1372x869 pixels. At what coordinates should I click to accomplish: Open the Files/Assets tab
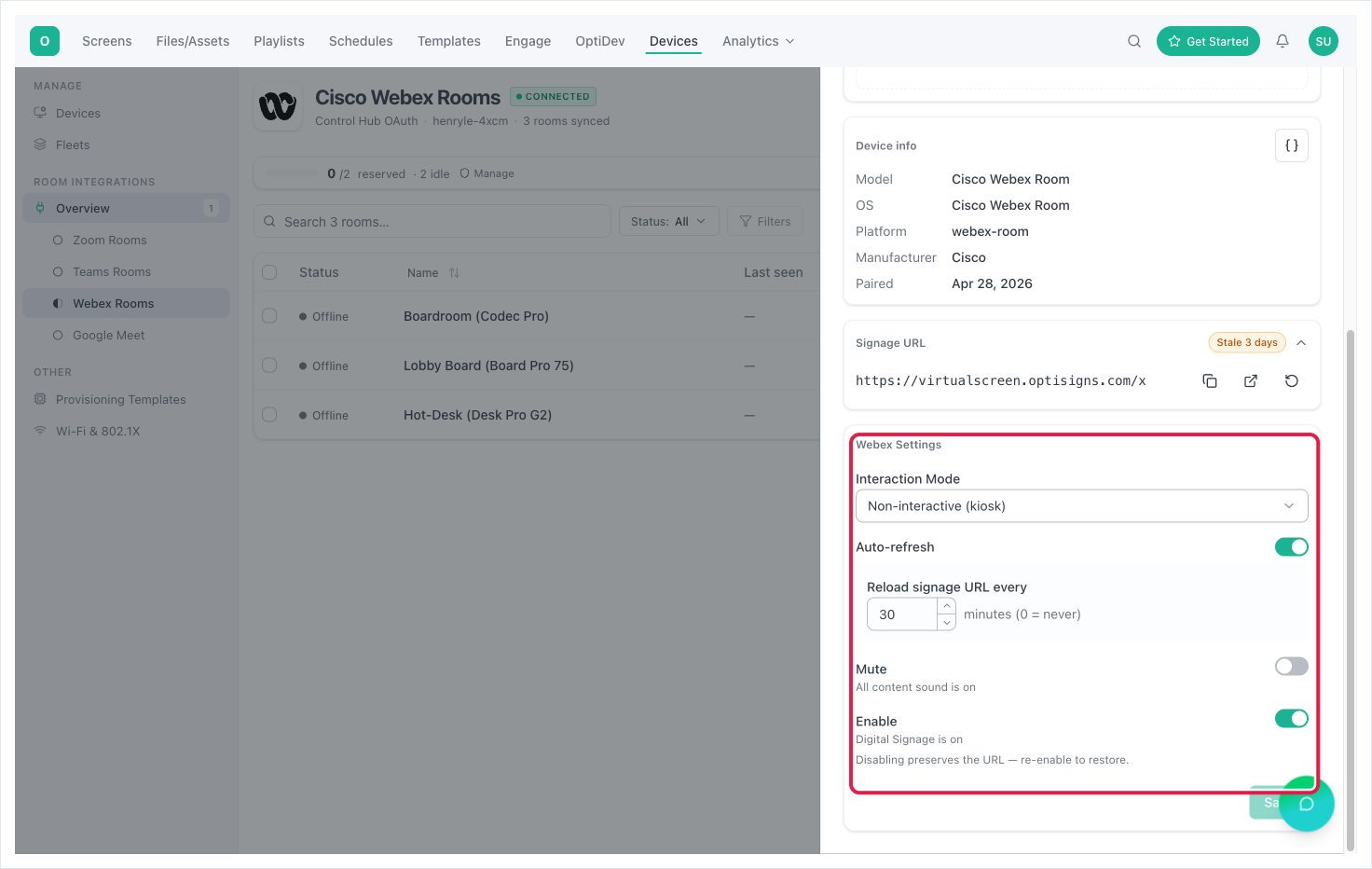pyautogui.click(x=193, y=41)
